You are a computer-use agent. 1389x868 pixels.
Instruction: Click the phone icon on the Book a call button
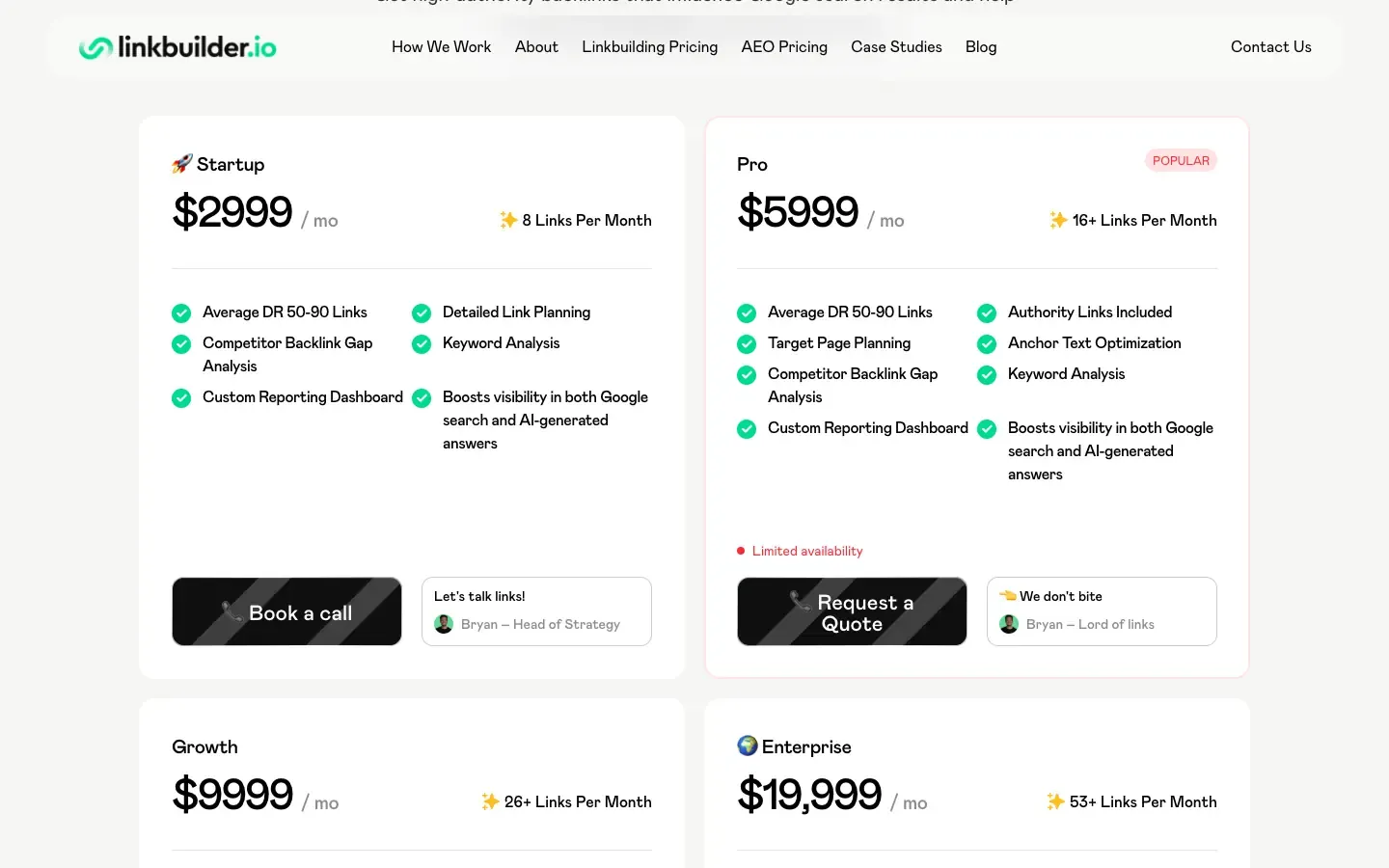(x=231, y=611)
